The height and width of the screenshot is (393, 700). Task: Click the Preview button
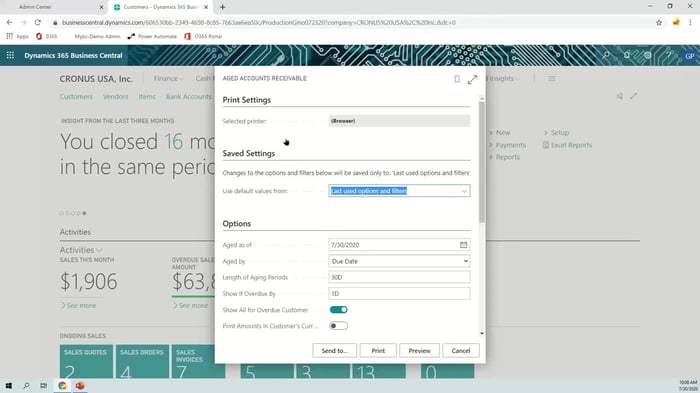coord(419,351)
